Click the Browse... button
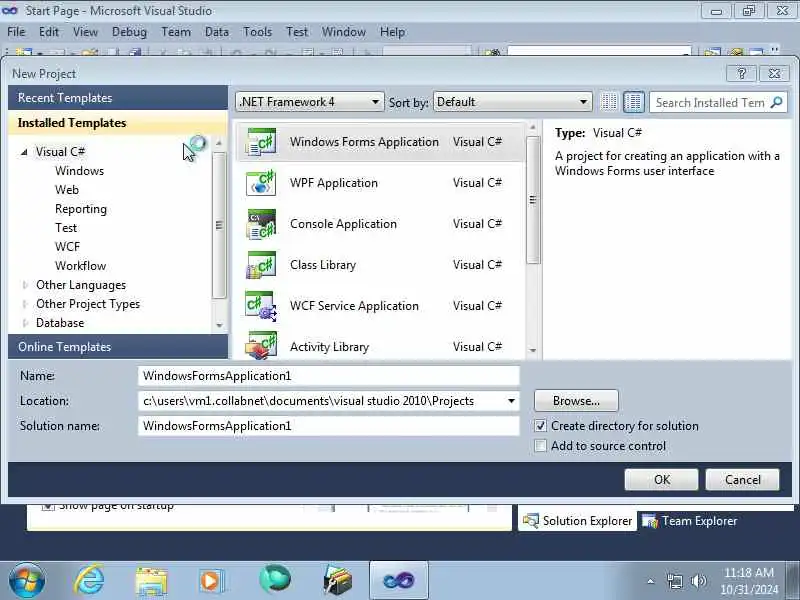800x600 pixels. coord(576,401)
